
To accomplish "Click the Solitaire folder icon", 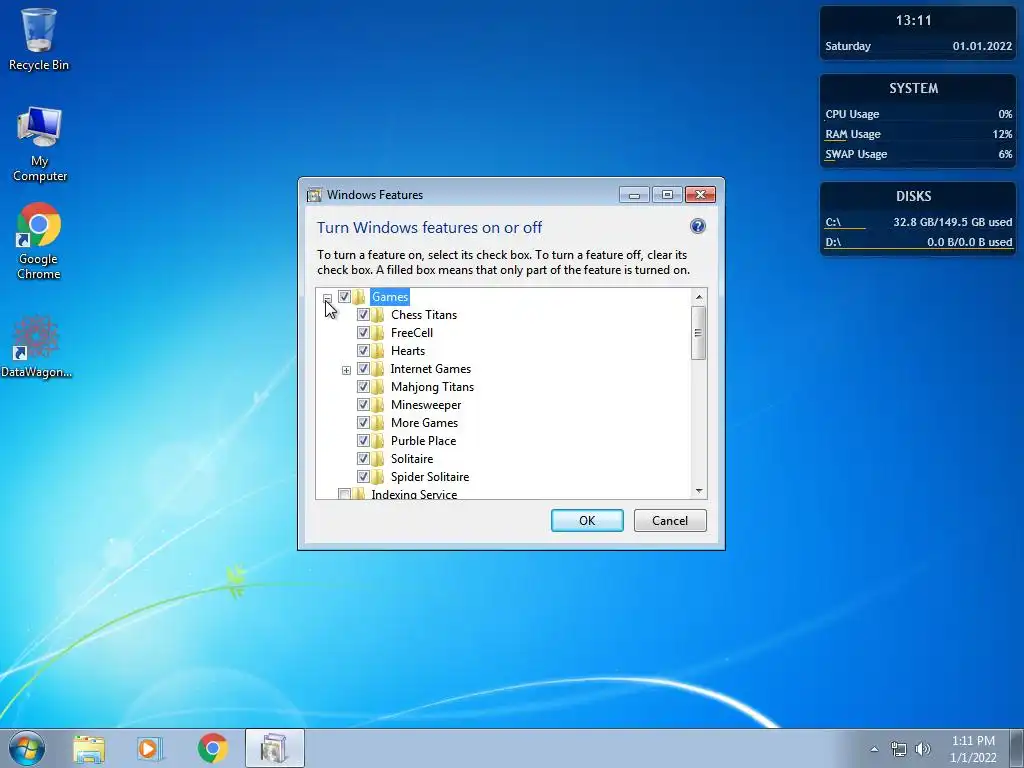I will tap(378, 458).
